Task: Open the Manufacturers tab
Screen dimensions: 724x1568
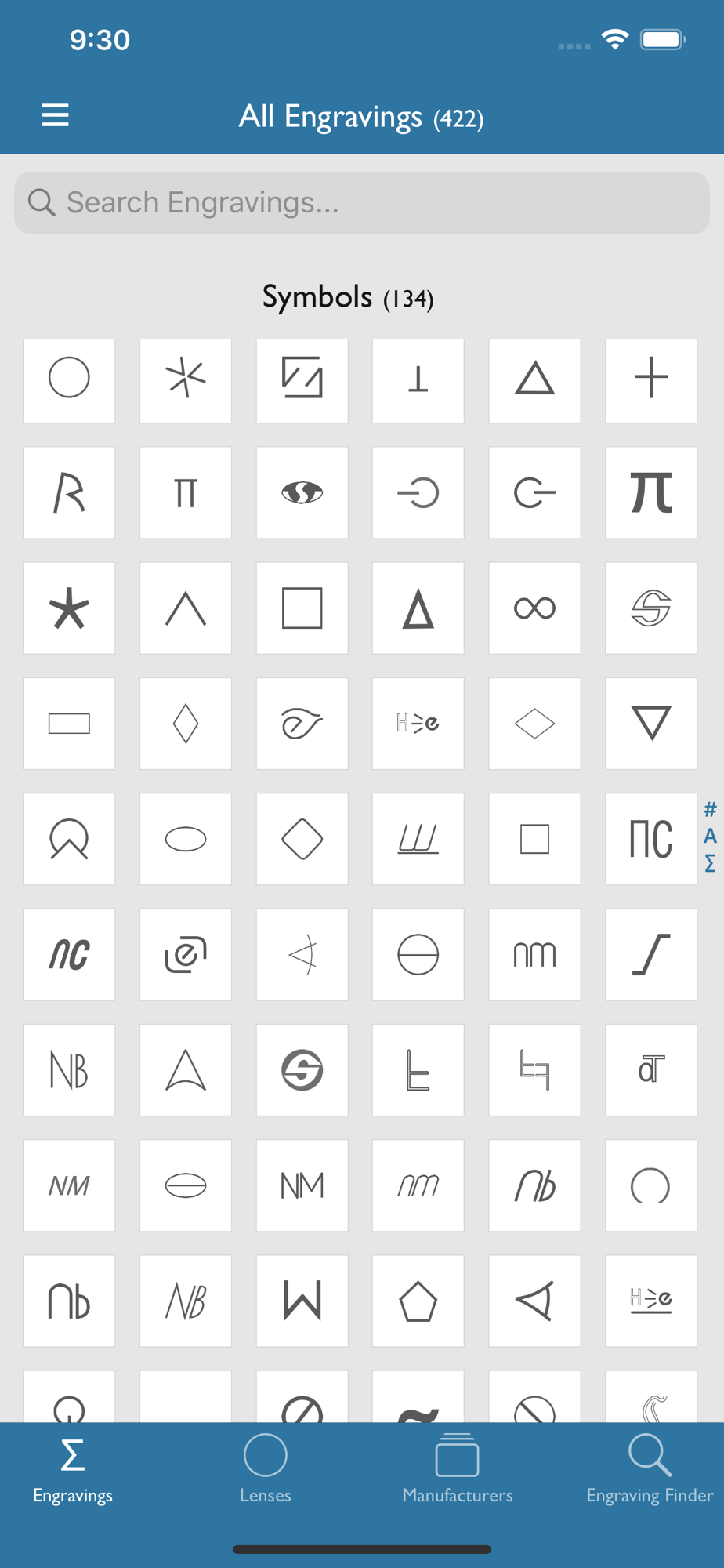Action: pos(458,1468)
